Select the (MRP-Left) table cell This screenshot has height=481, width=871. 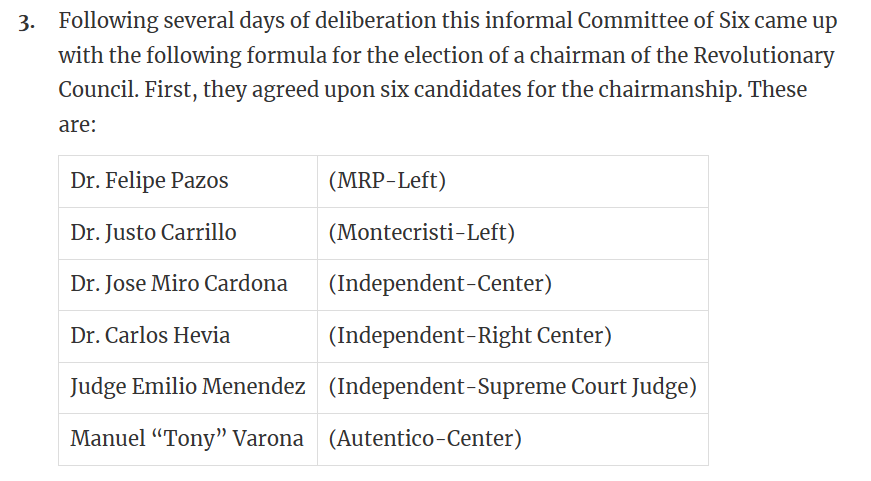387,181
